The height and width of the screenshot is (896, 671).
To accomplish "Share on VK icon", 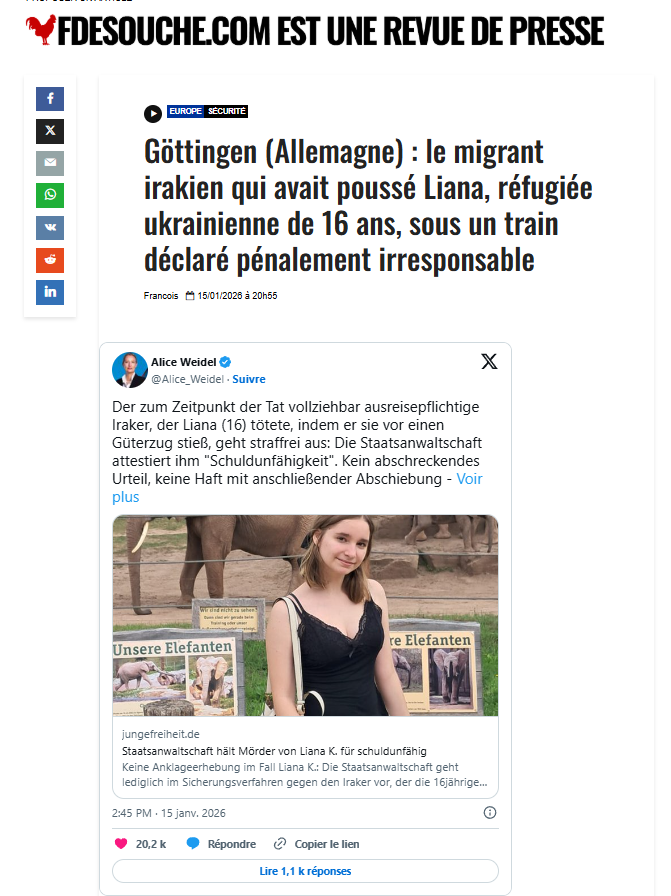I will pyautogui.click(x=50, y=227).
